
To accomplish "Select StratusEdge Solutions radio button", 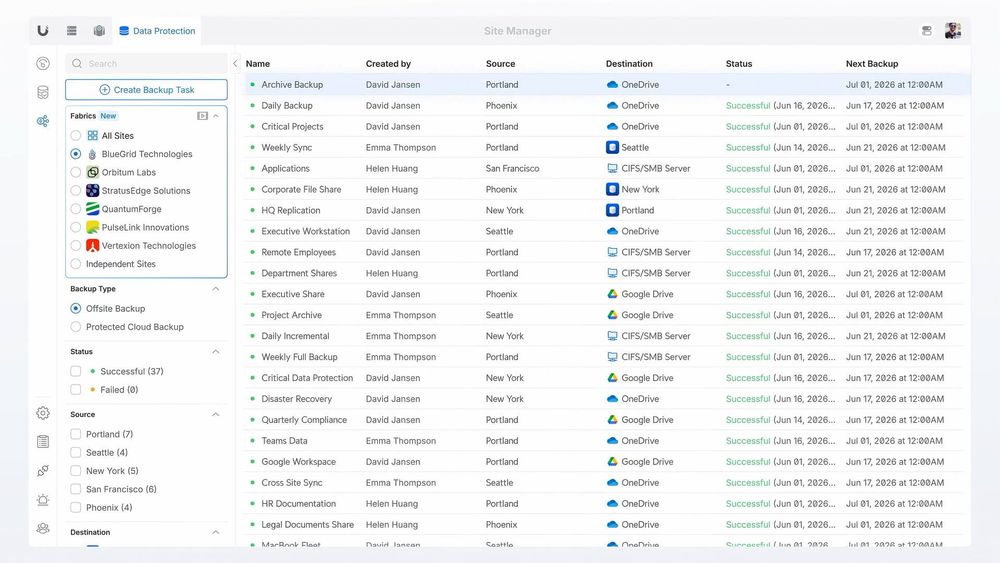I will click(76, 191).
